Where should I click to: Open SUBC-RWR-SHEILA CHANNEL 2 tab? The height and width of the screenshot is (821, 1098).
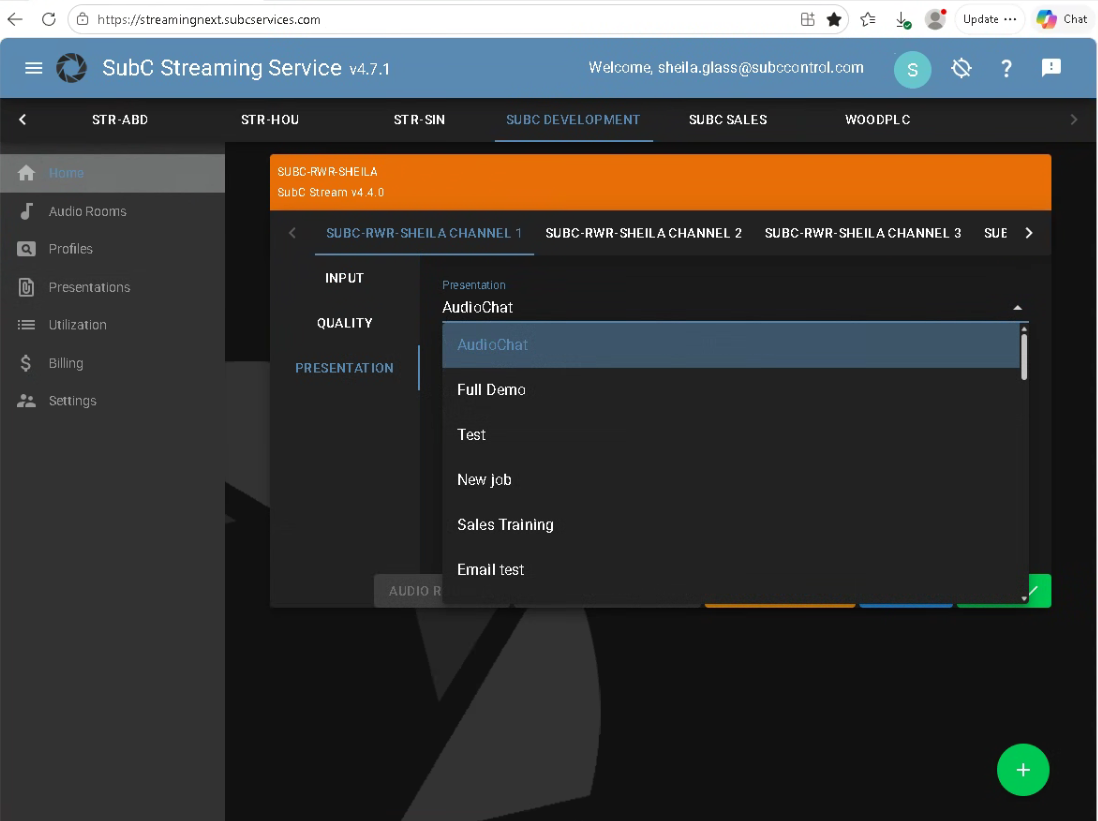644,233
